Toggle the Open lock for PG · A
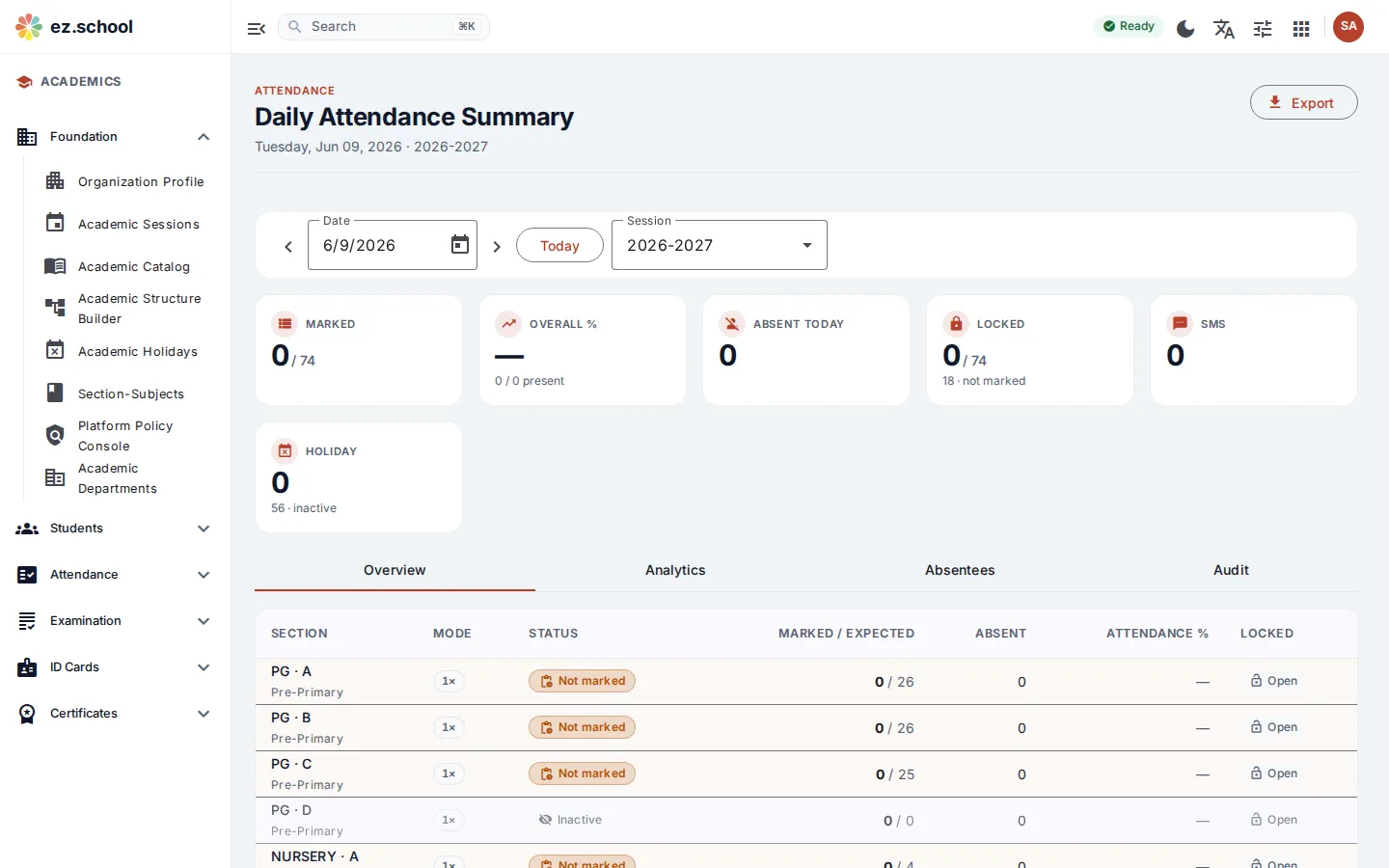Viewport: 1389px width, 868px height. pos(1273,681)
